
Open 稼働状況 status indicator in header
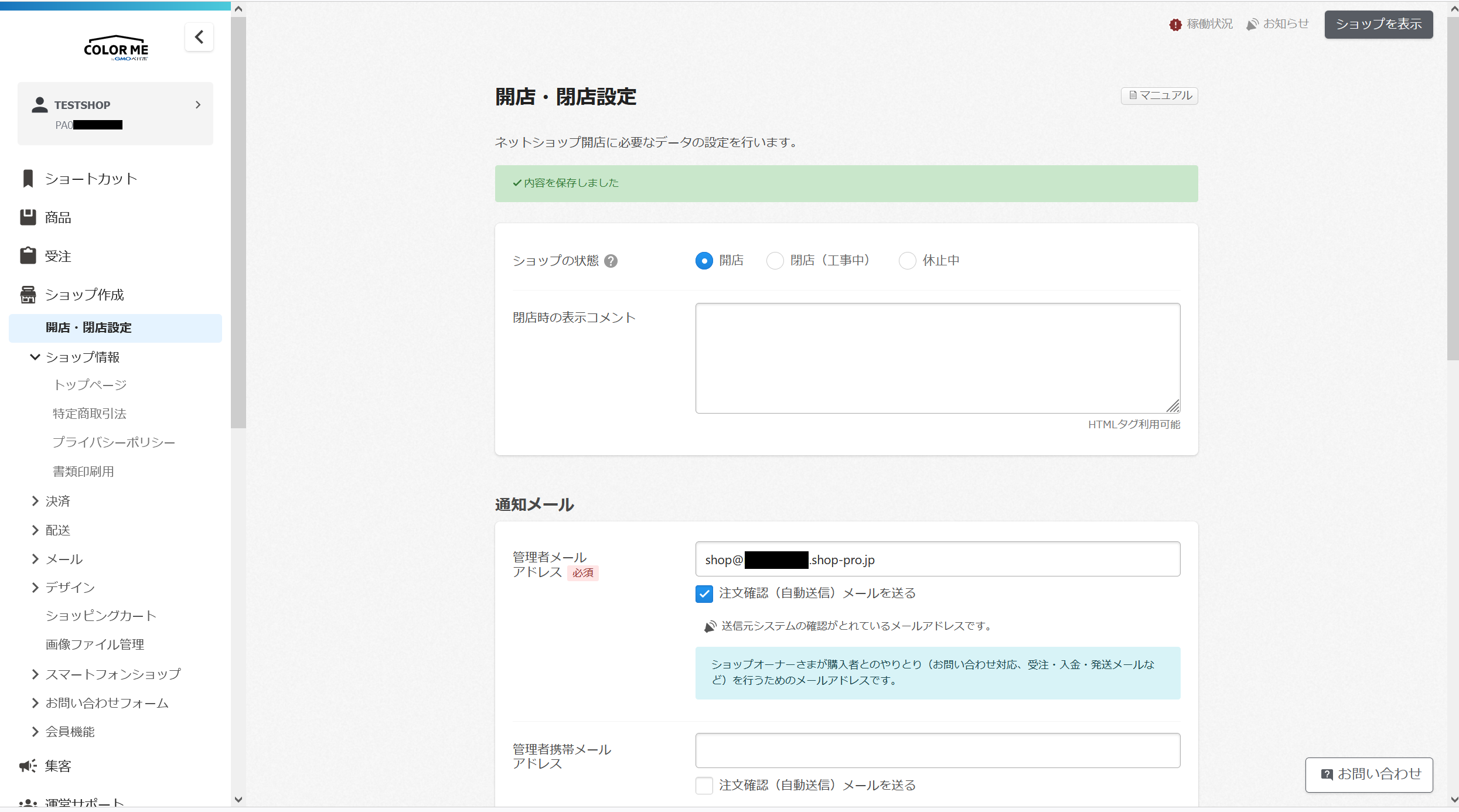tap(1201, 24)
